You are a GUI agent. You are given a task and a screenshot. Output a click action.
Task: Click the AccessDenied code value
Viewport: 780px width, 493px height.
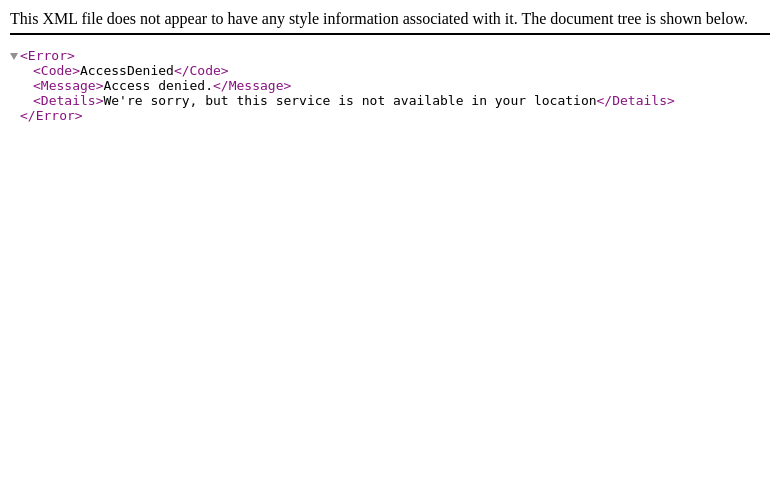[x=127, y=71]
